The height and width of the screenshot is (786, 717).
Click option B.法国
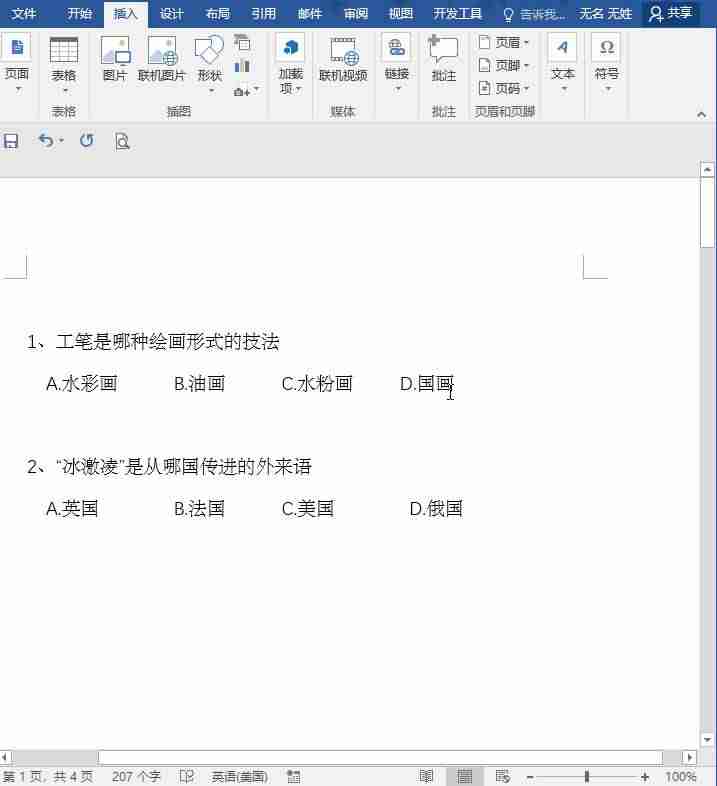pyautogui.click(x=199, y=508)
